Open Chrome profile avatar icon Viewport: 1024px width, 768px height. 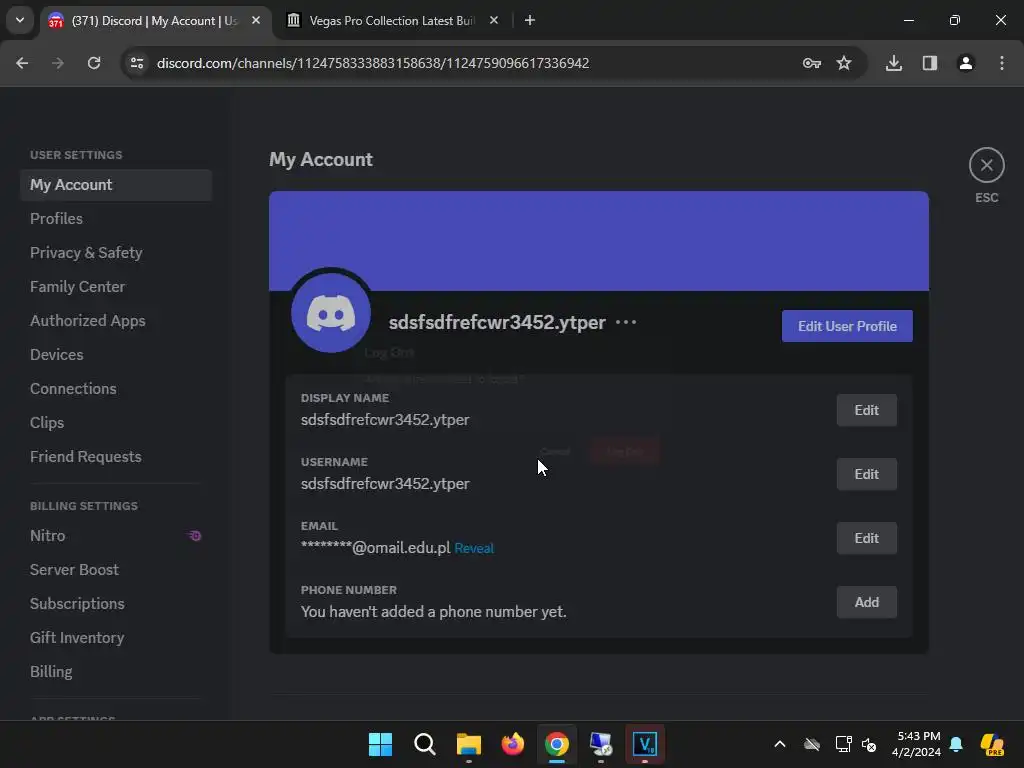point(966,63)
